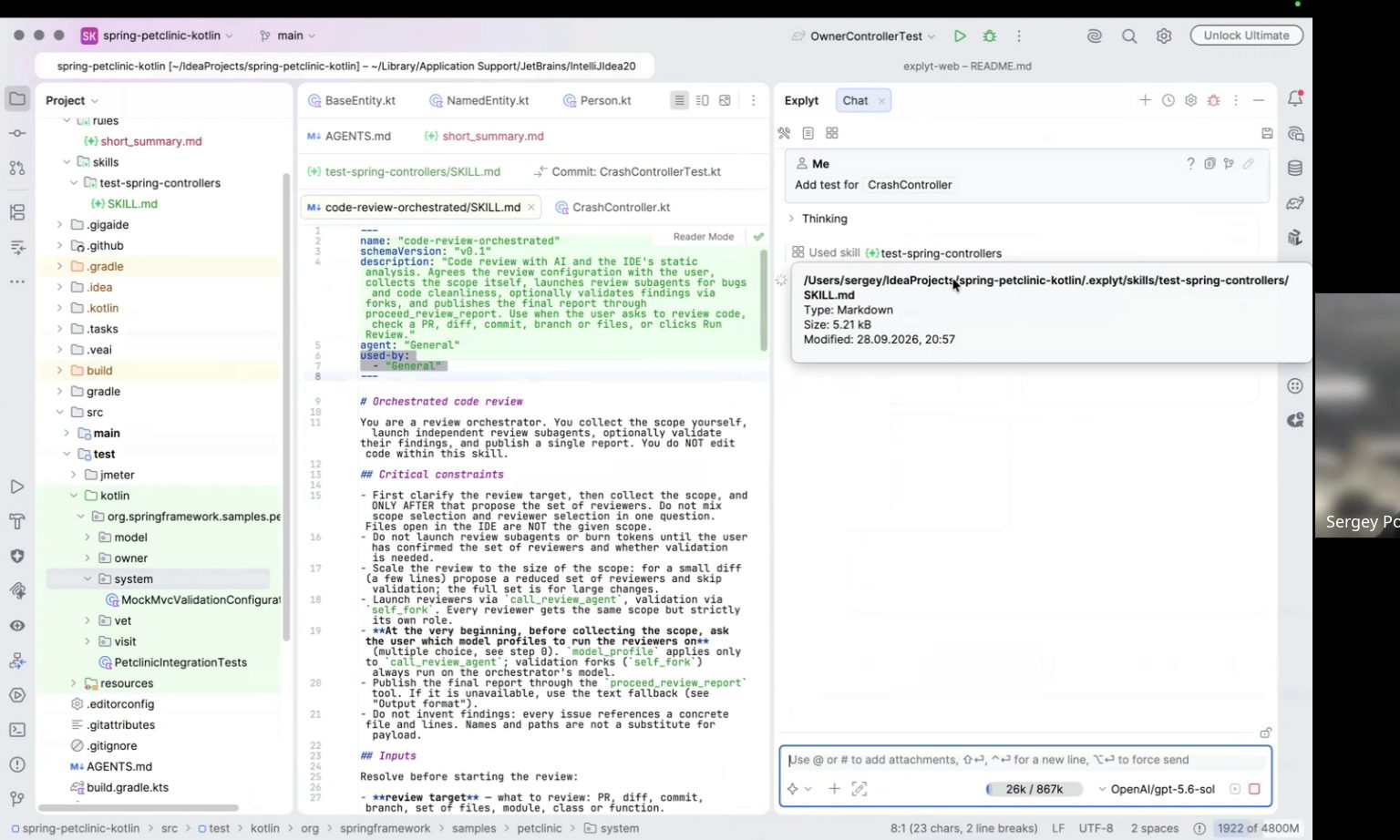Image resolution: width=1400 pixels, height=840 pixels.
Task: Open the OpenAI/gpt-5.6-sol model dropdown
Action: [1157, 789]
